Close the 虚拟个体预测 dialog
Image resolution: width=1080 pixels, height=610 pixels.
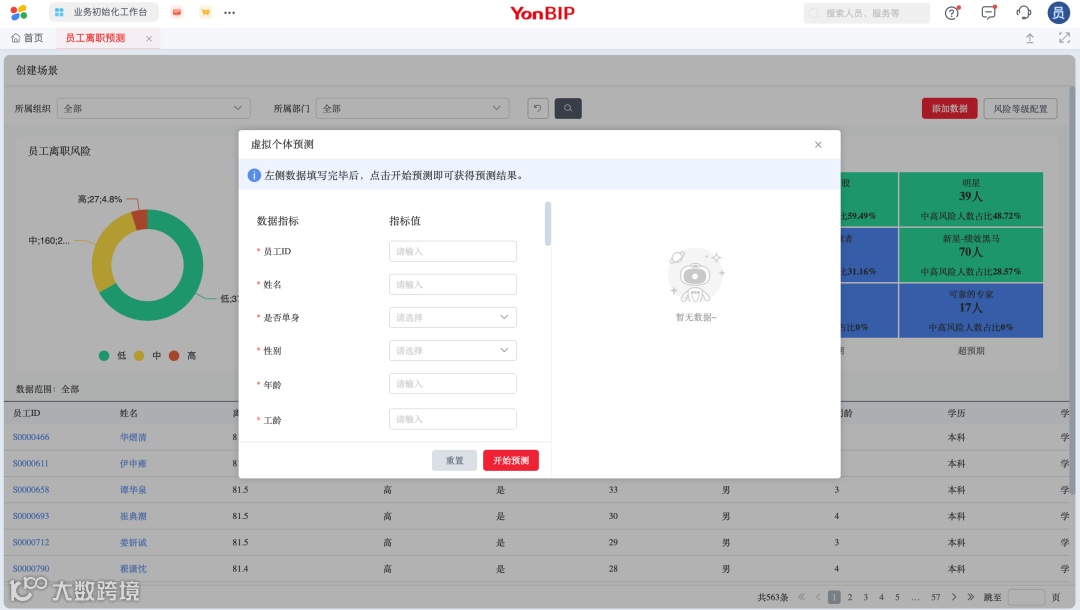[x=818, y=145]
